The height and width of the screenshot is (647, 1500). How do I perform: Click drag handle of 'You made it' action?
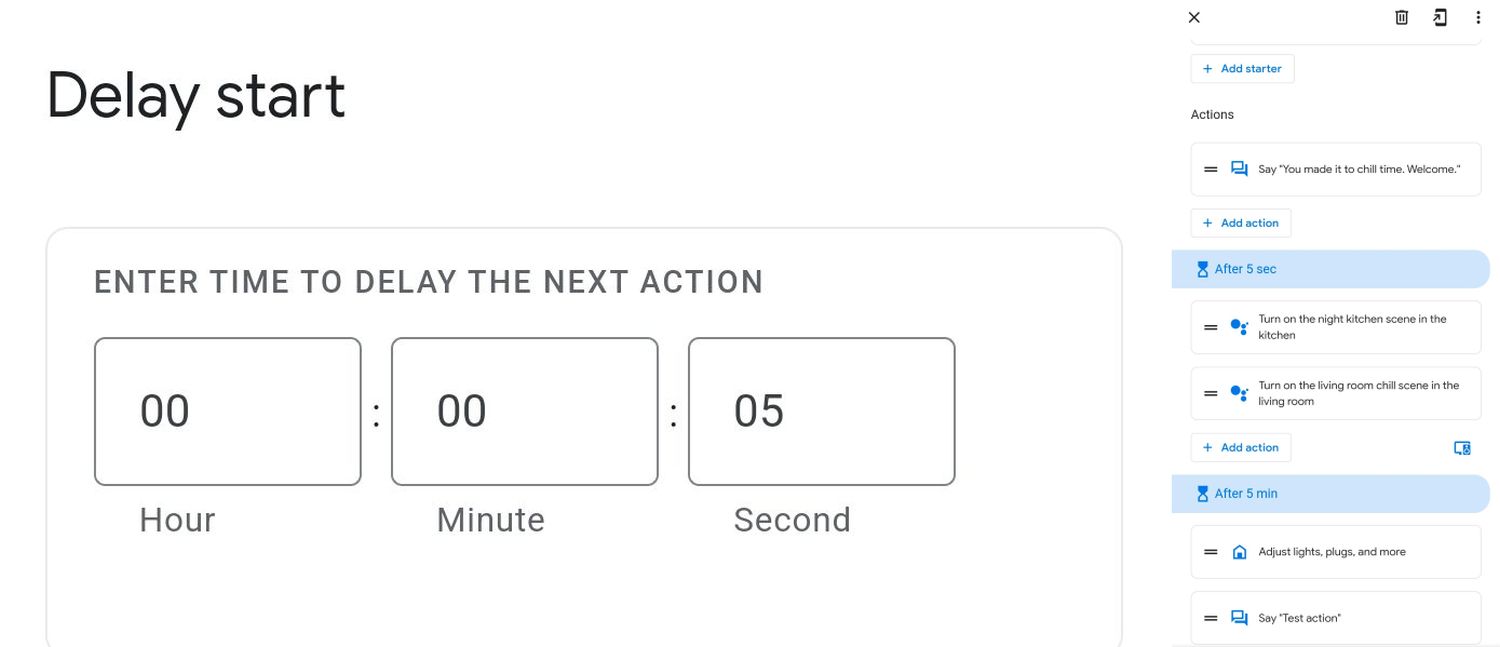[1211, 169]
